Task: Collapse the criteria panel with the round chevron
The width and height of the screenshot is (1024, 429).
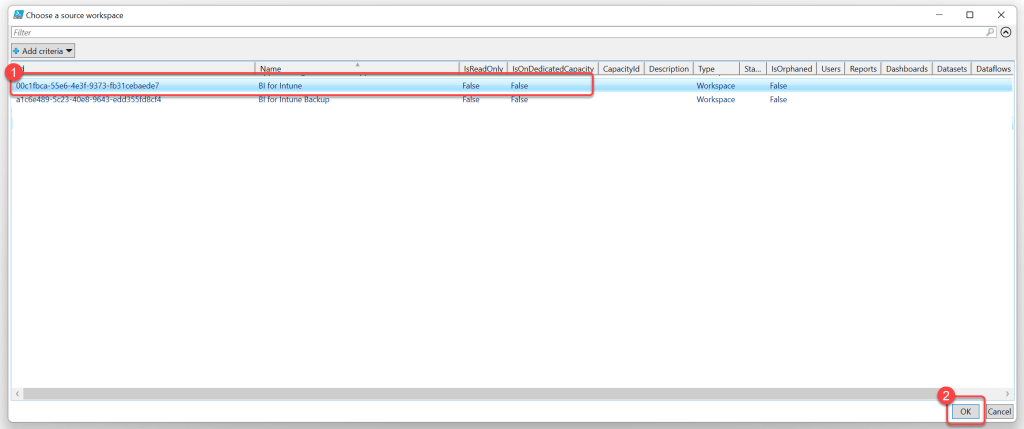Action: click(x=1005, y=32)
